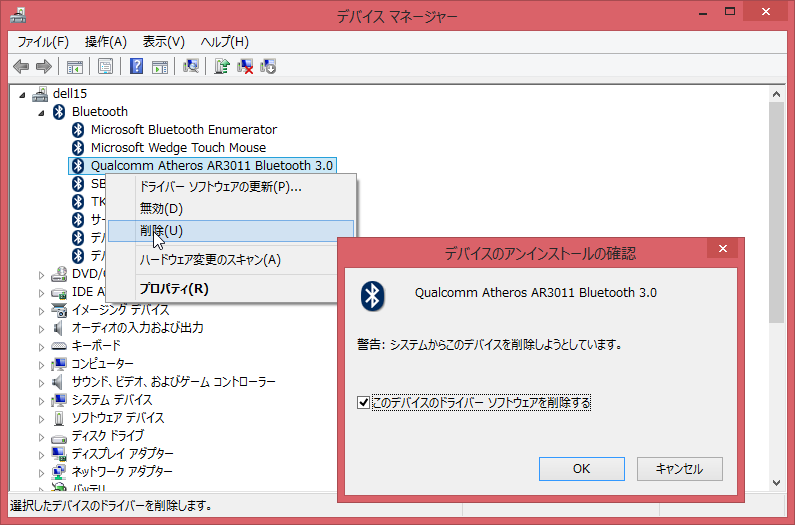
Task: Click the Uninstall device toolbar icon with red X
Action: (x=245, y=66)
